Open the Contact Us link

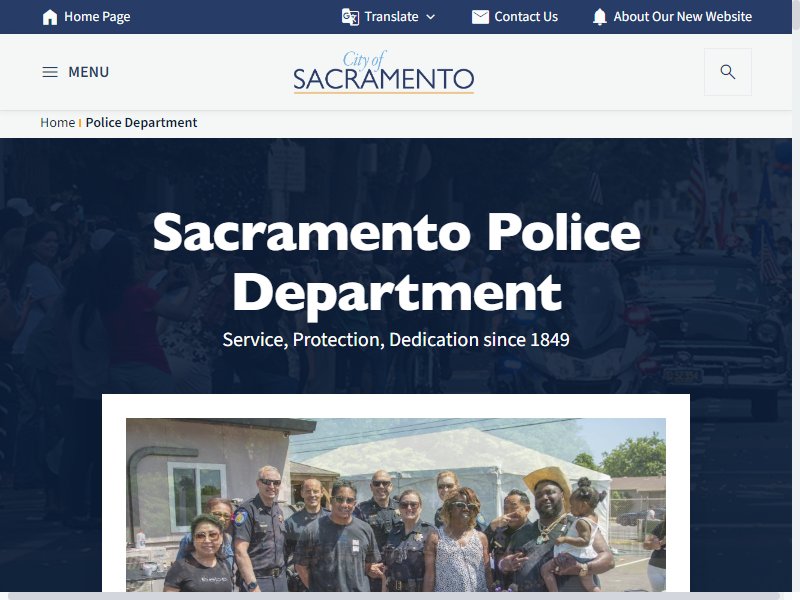[x=526, y=17]
